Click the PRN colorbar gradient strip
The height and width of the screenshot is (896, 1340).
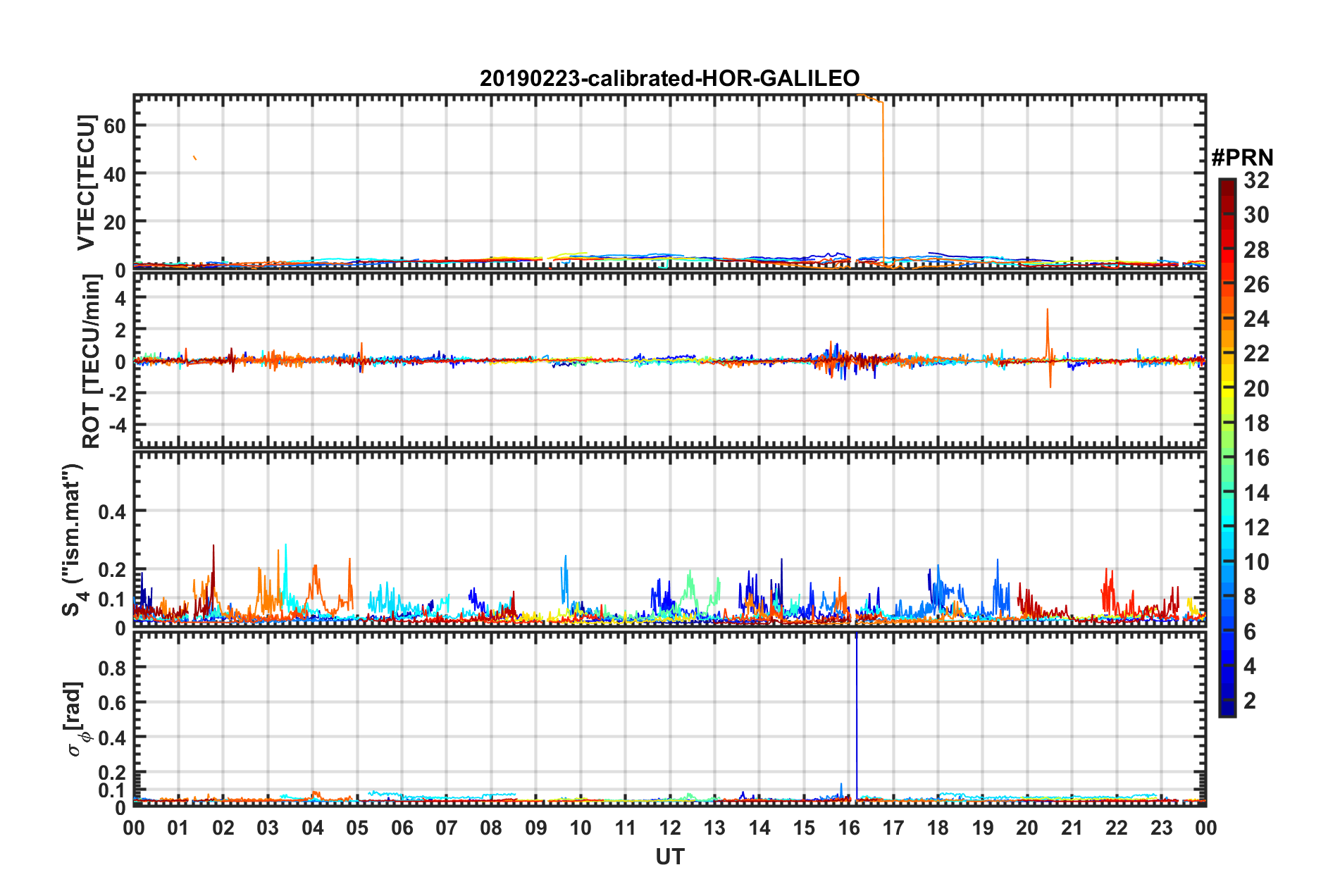tap(1227, 448)
